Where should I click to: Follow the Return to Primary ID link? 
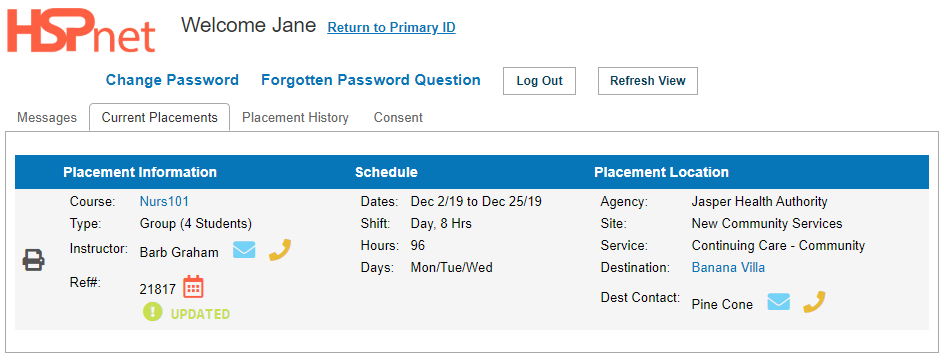pos(391,28)
